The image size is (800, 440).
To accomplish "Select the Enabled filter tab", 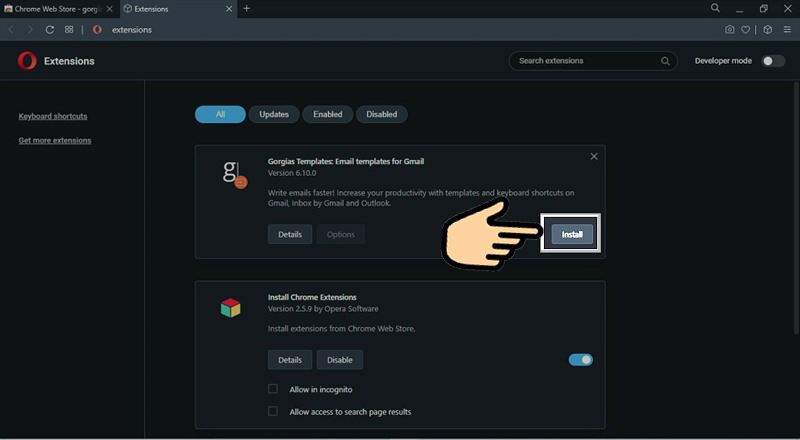I will coord(328,114).
